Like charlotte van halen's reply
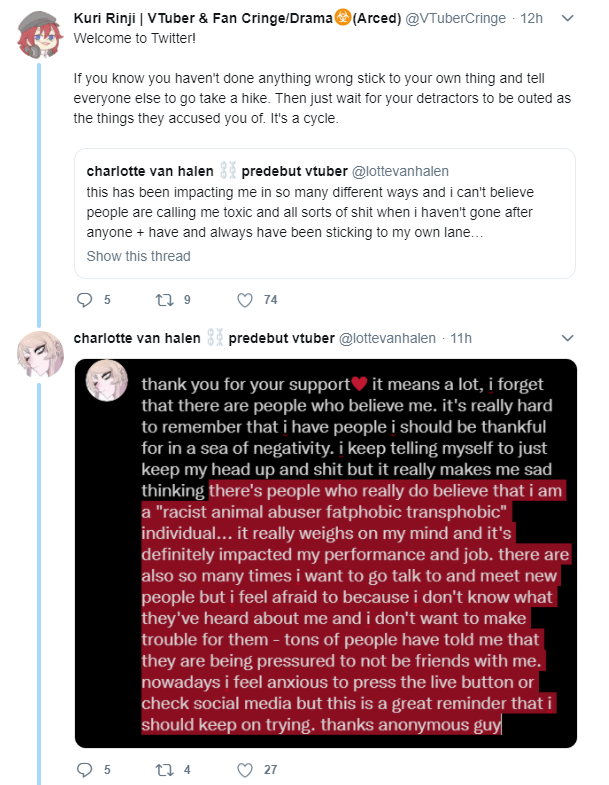609x785 pixels. 245,769
